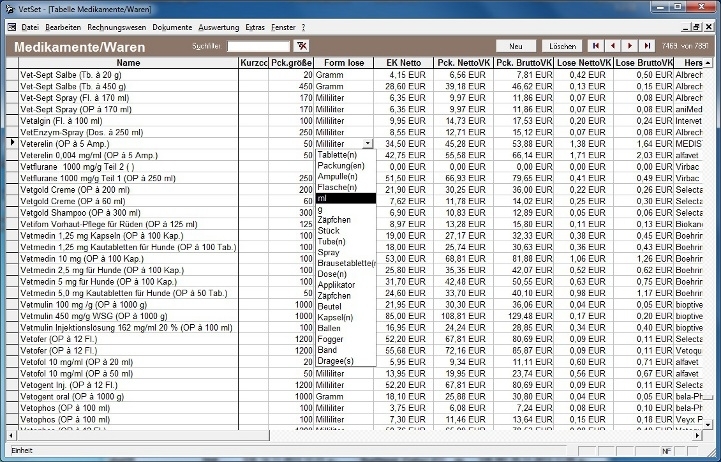Image resolution: width=721 pixels, height=462 pixels.
Task: Jump to the first record
Action: [596, 46]
